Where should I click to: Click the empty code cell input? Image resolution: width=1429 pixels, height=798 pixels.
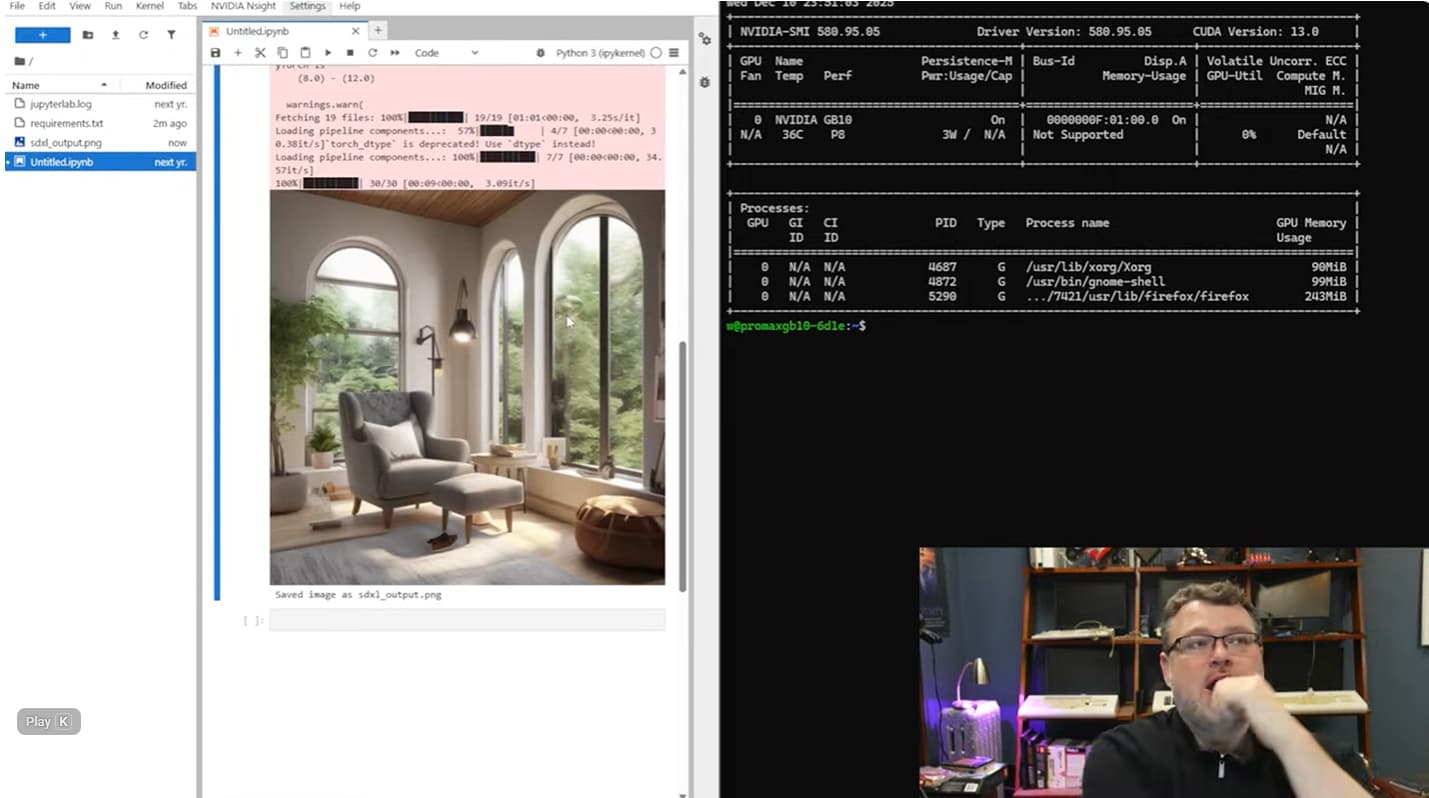467,620
